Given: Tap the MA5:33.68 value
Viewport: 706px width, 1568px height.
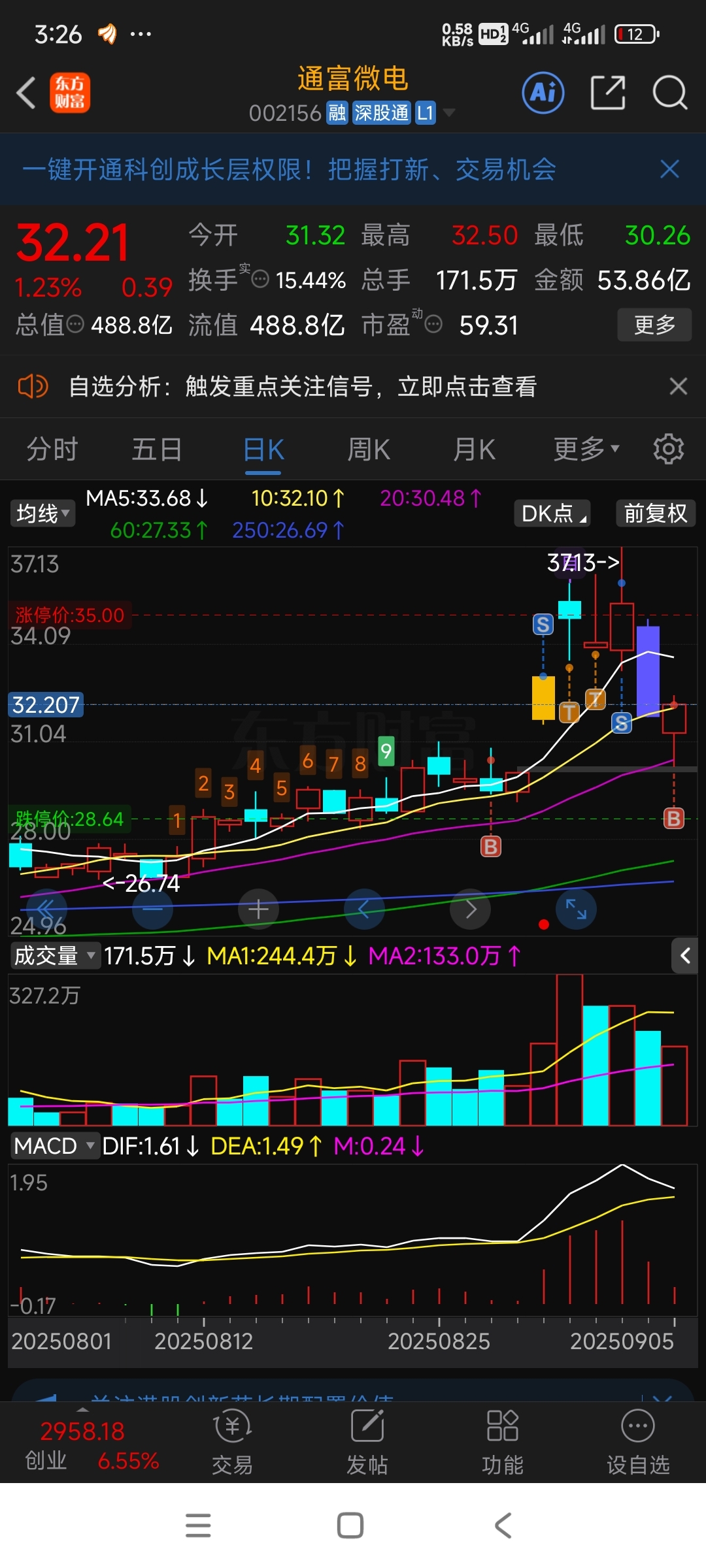Looking at the screenshot, I should 147,498.
